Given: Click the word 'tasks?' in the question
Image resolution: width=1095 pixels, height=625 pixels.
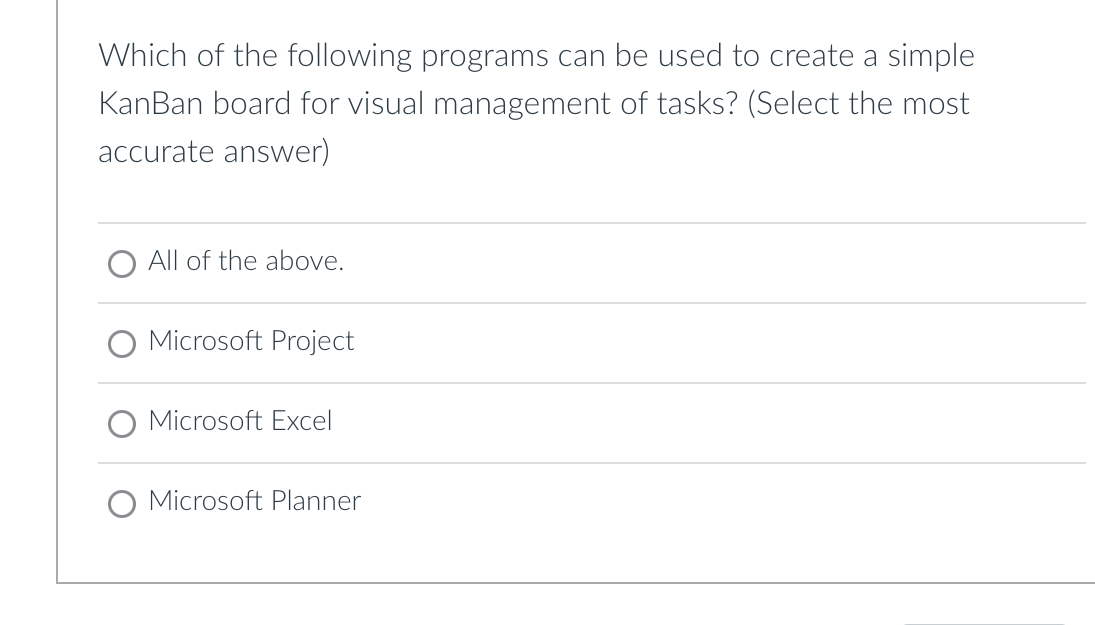Looking at the screenshot, I should click(x=697, y=103).
